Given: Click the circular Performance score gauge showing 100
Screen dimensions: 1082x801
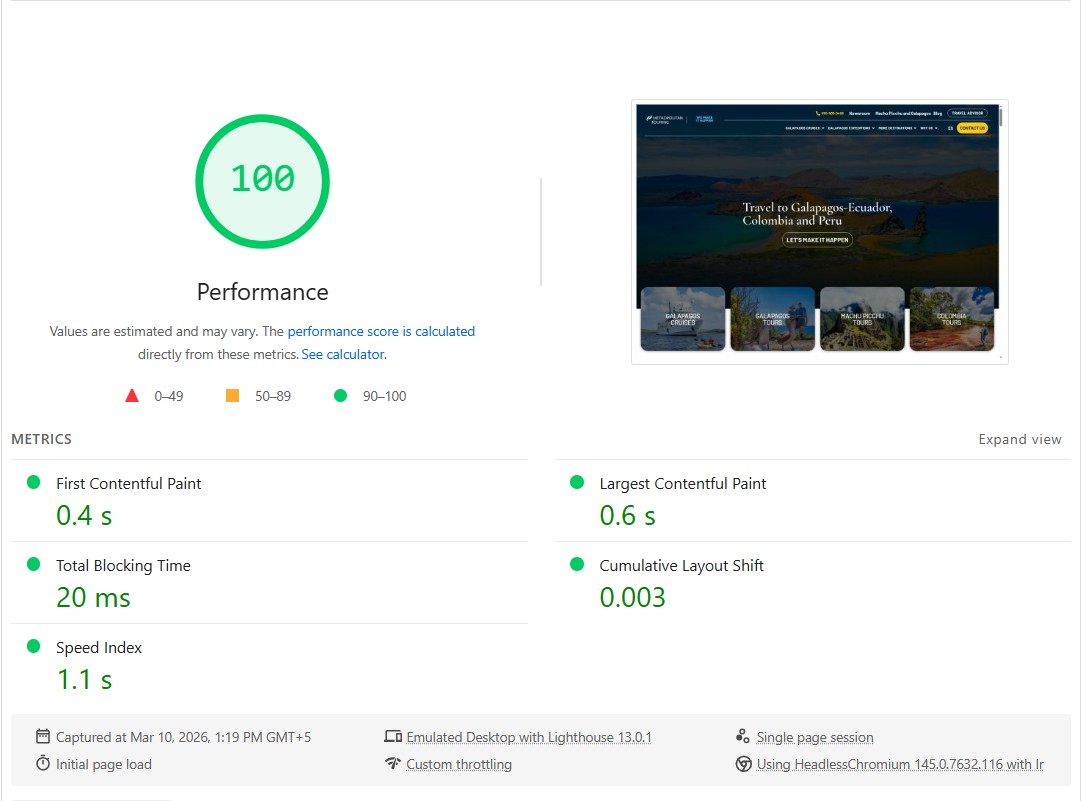Looking at the screenshot, I should click(262, 181).
